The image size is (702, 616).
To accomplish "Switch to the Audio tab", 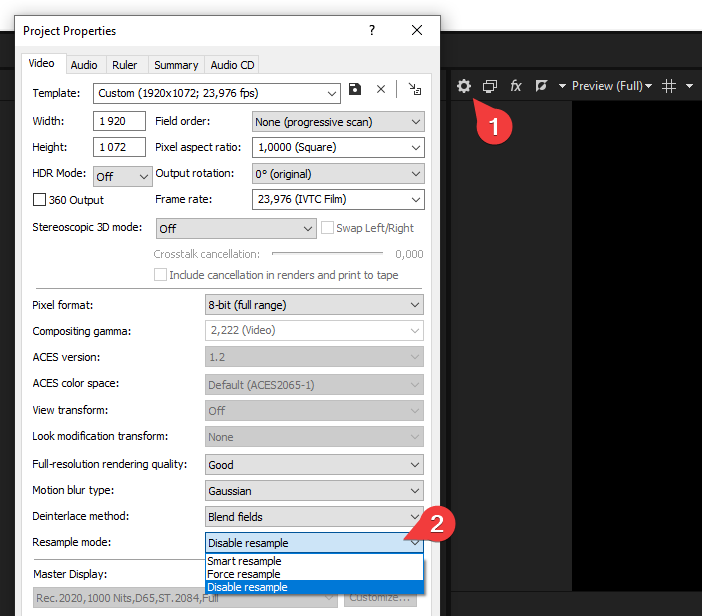I will (84, 65).
